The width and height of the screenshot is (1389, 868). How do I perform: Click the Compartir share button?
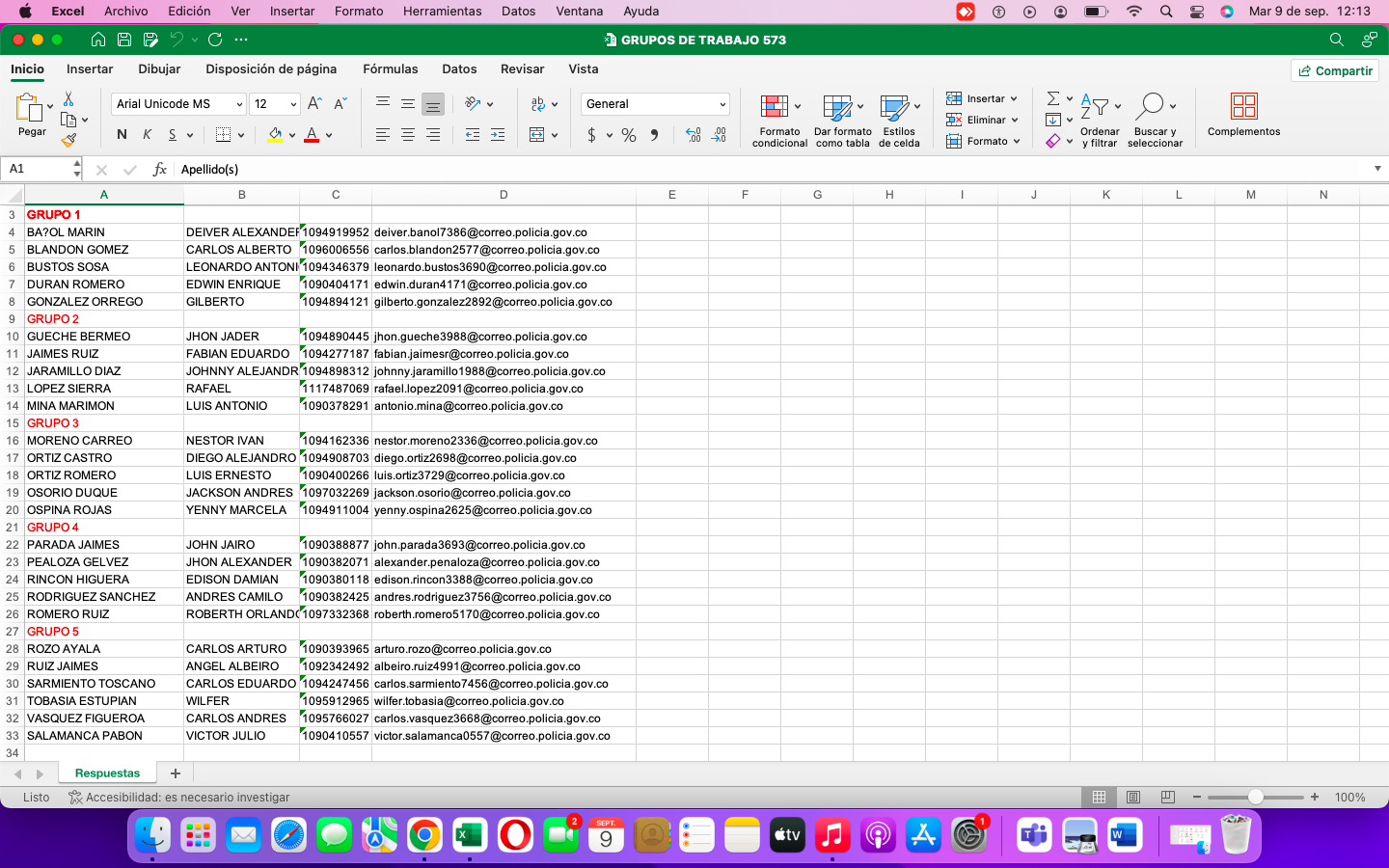pyautogui.click(x=1335, y=70)
